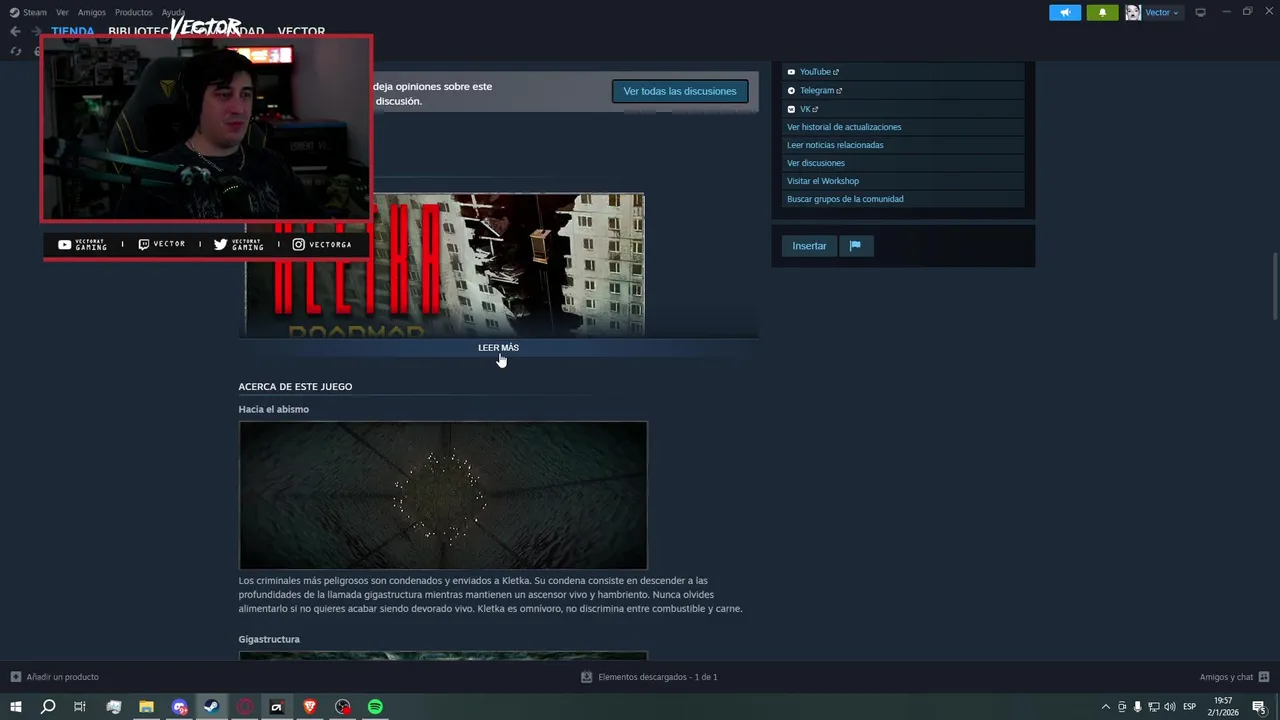This screenshot has height=720, width=1280.
Task: Open the downloads status Elementos descargados
Action: tap(649, 677)
